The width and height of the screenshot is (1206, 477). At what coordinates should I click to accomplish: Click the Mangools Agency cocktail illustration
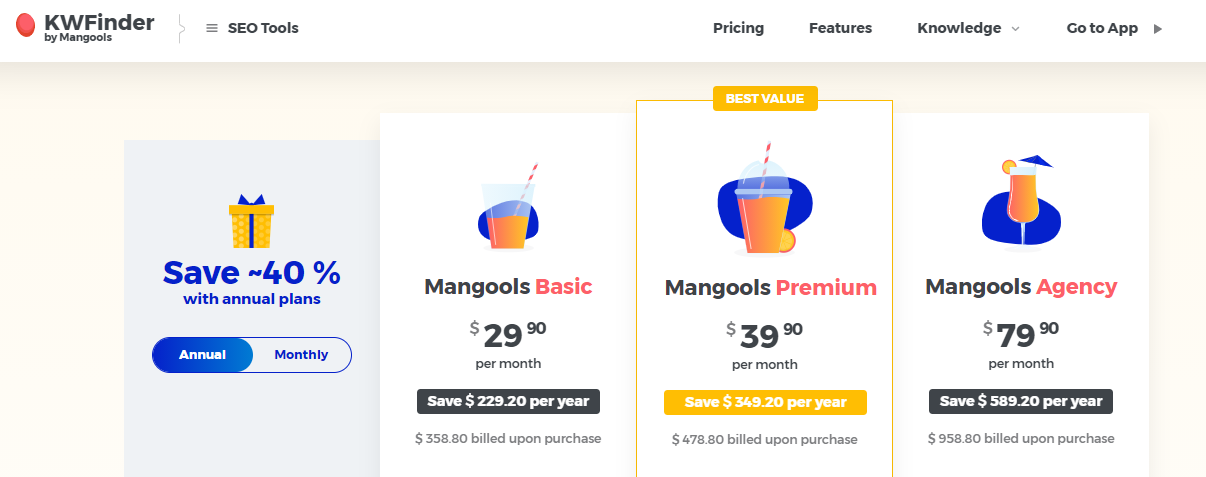[1021, 203]
